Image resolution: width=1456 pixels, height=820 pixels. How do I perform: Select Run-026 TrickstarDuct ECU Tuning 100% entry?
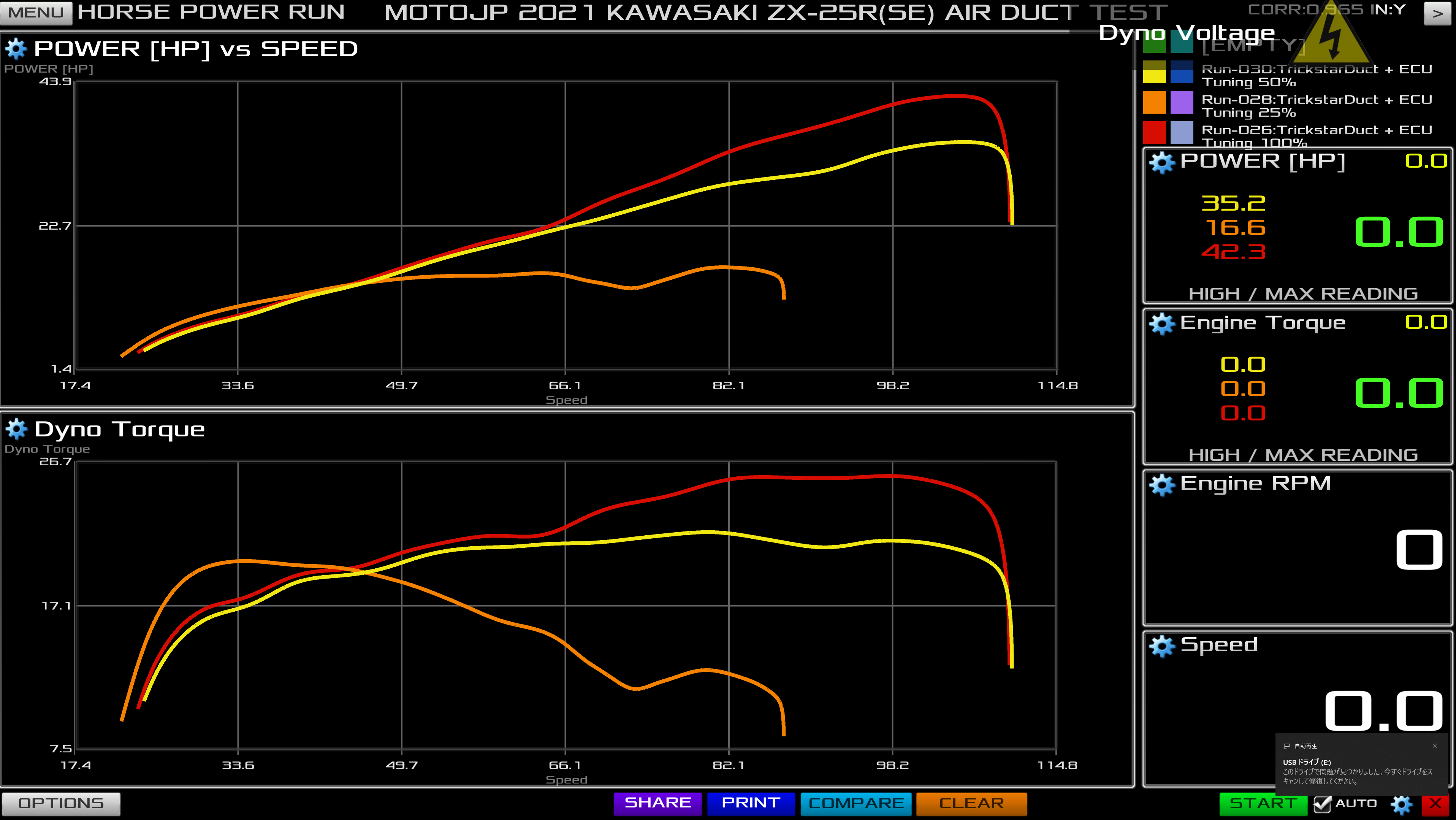pos(1317,136)
